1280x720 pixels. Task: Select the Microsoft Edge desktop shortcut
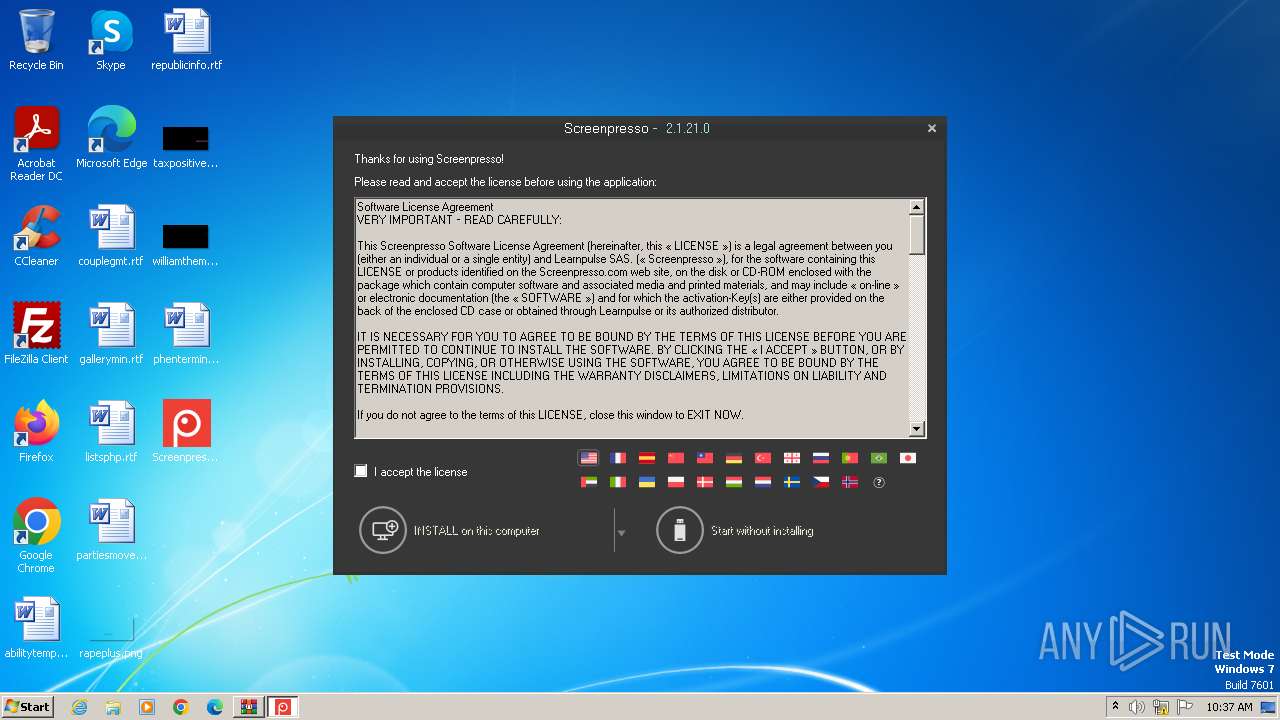(111, 138)
